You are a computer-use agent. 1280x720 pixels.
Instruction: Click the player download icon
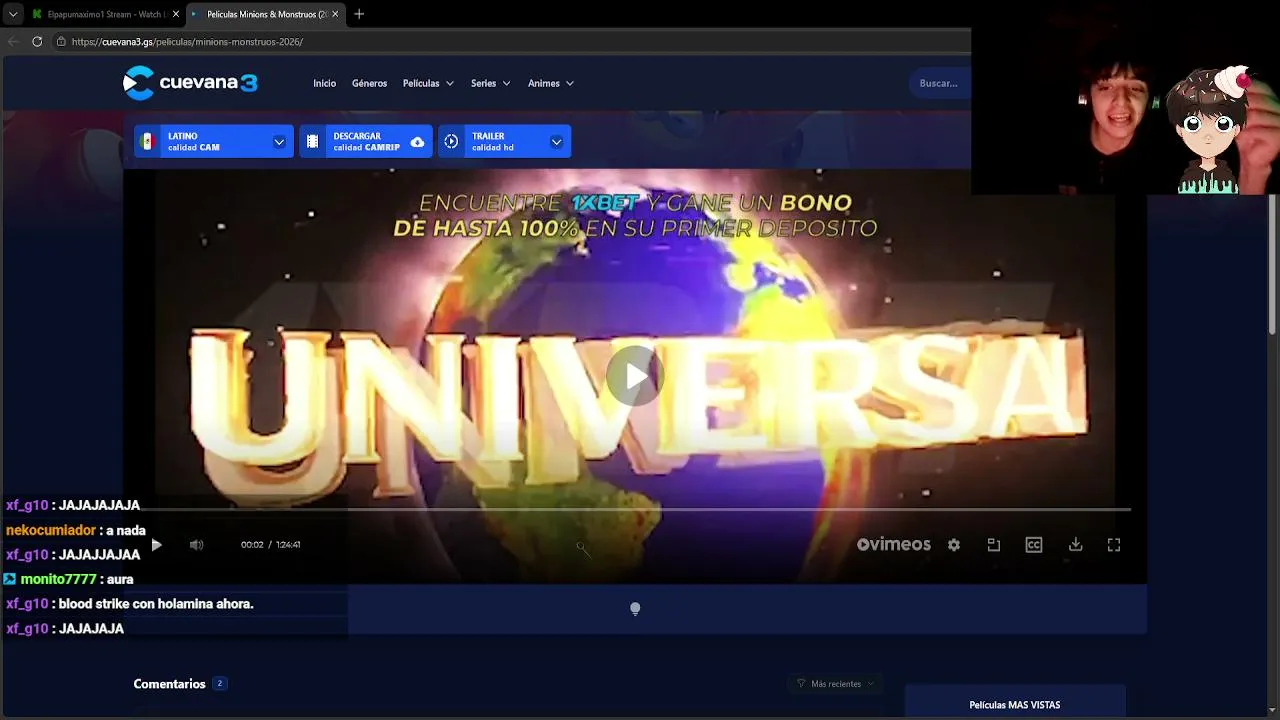click(x=1075, y=545)
